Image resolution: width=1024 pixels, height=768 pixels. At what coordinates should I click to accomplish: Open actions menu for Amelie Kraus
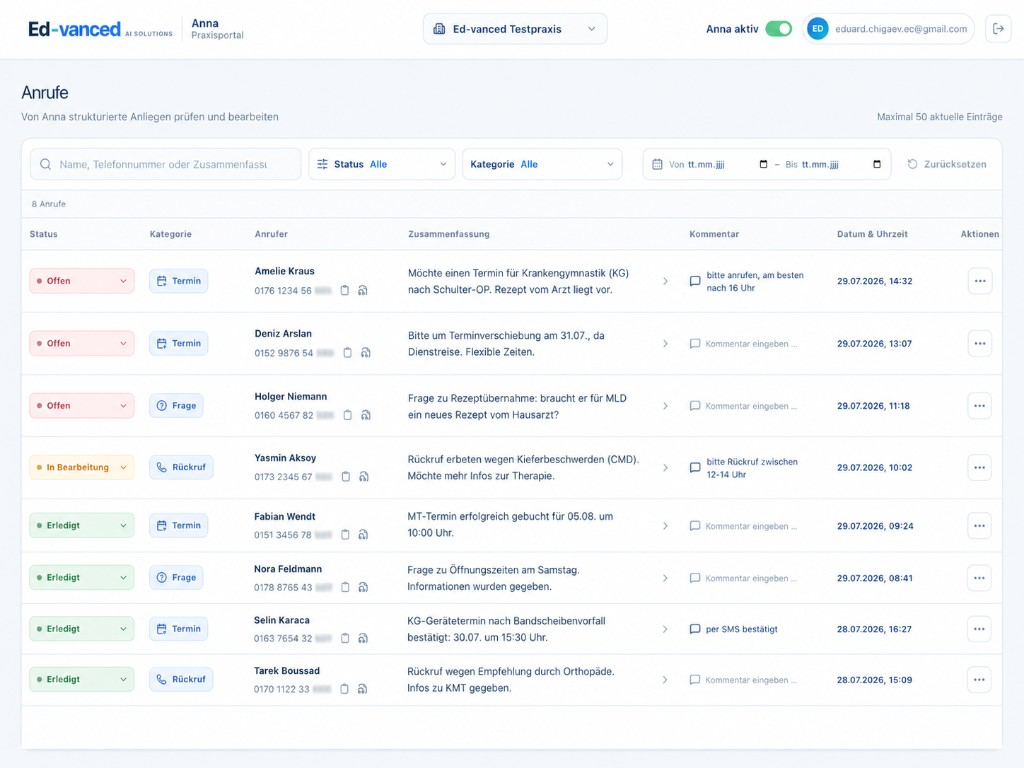[x=980, y=281]
